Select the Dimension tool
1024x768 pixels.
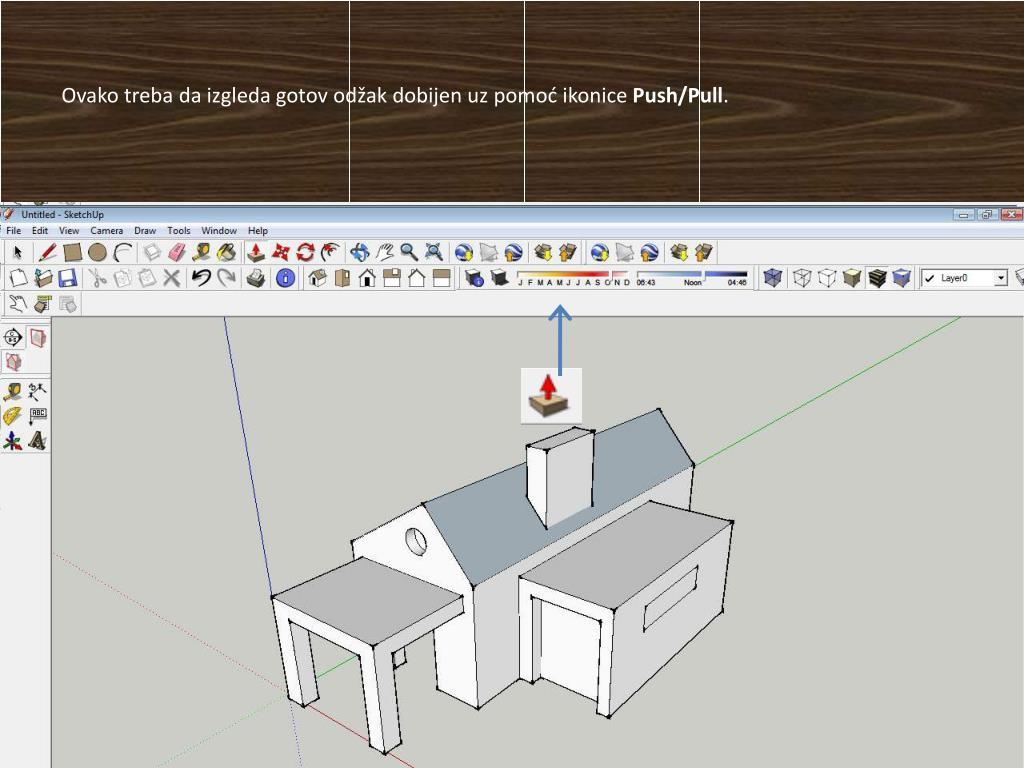point(37,392)
